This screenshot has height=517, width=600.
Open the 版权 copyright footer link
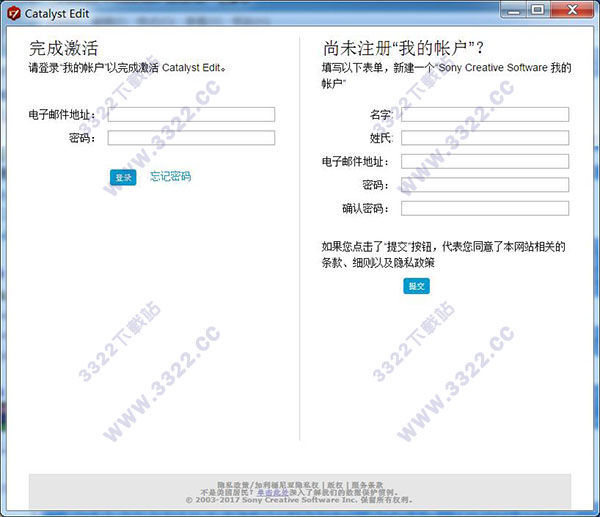click(335, 485)
